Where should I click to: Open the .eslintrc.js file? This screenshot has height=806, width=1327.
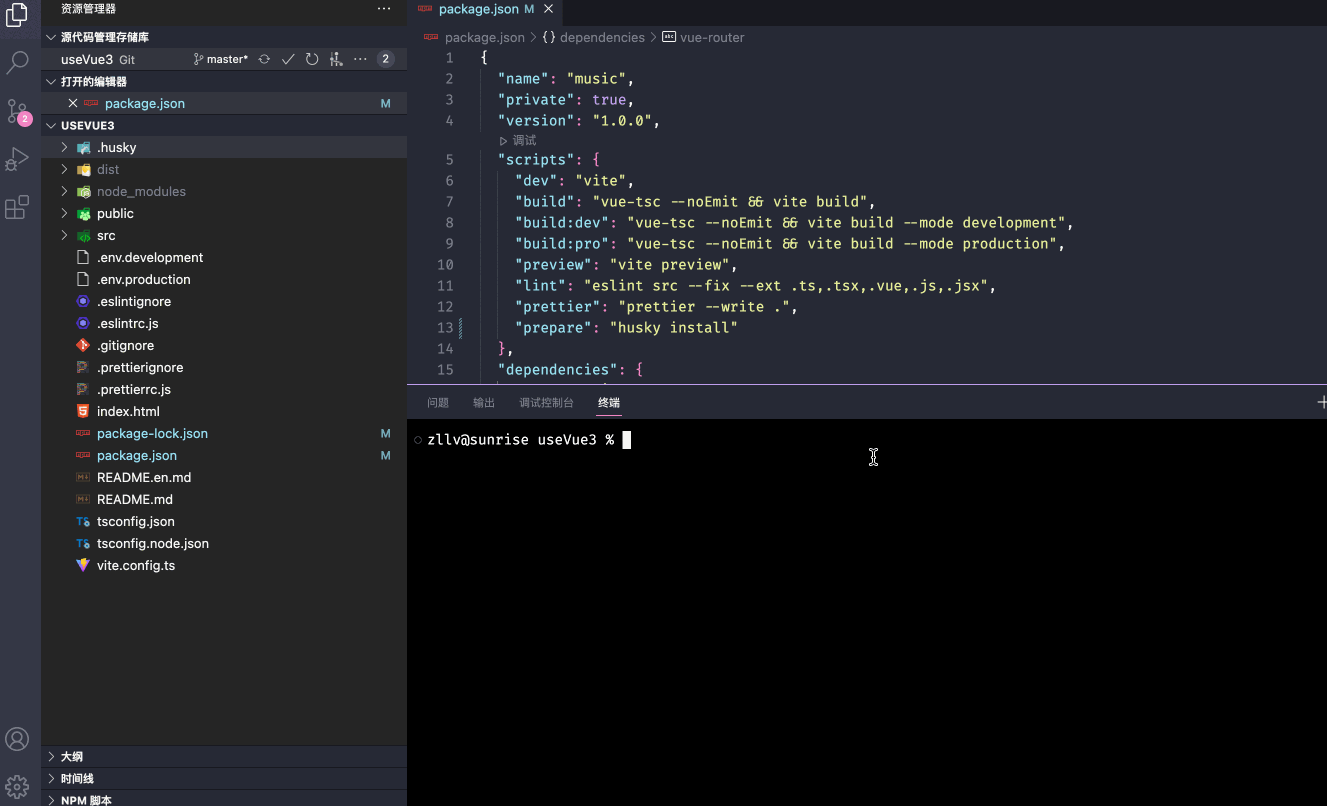pyautogui.click(x=224, y=323)
